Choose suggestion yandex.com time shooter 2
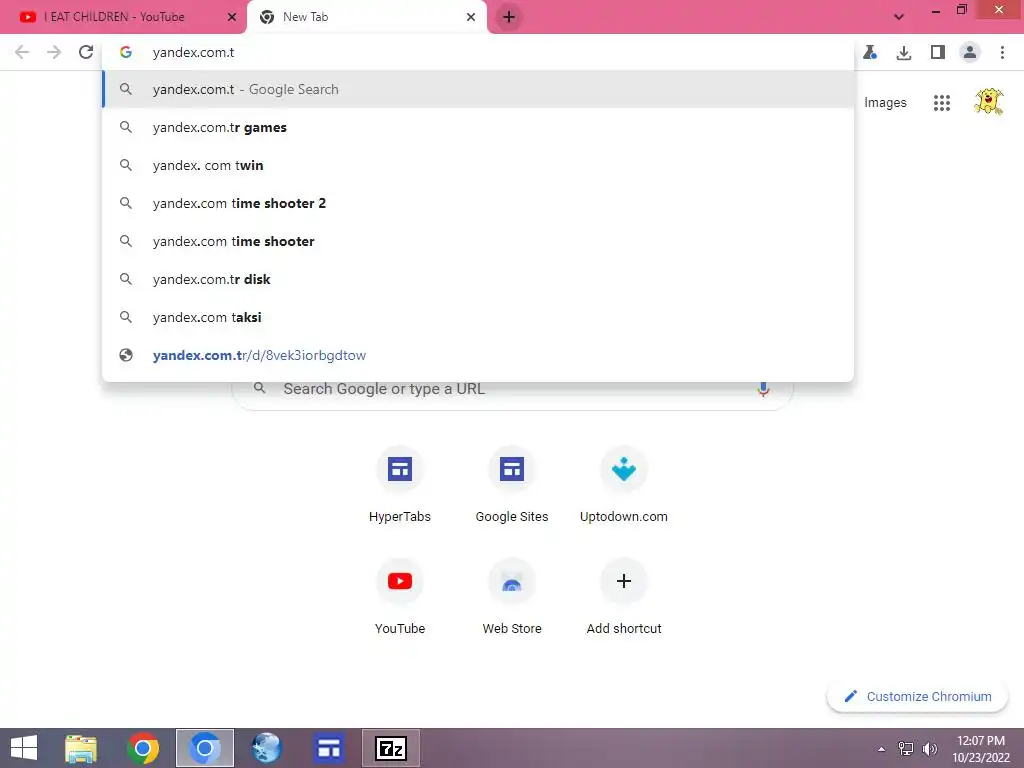Screen dimensions: 1024x768 point(478,203)
